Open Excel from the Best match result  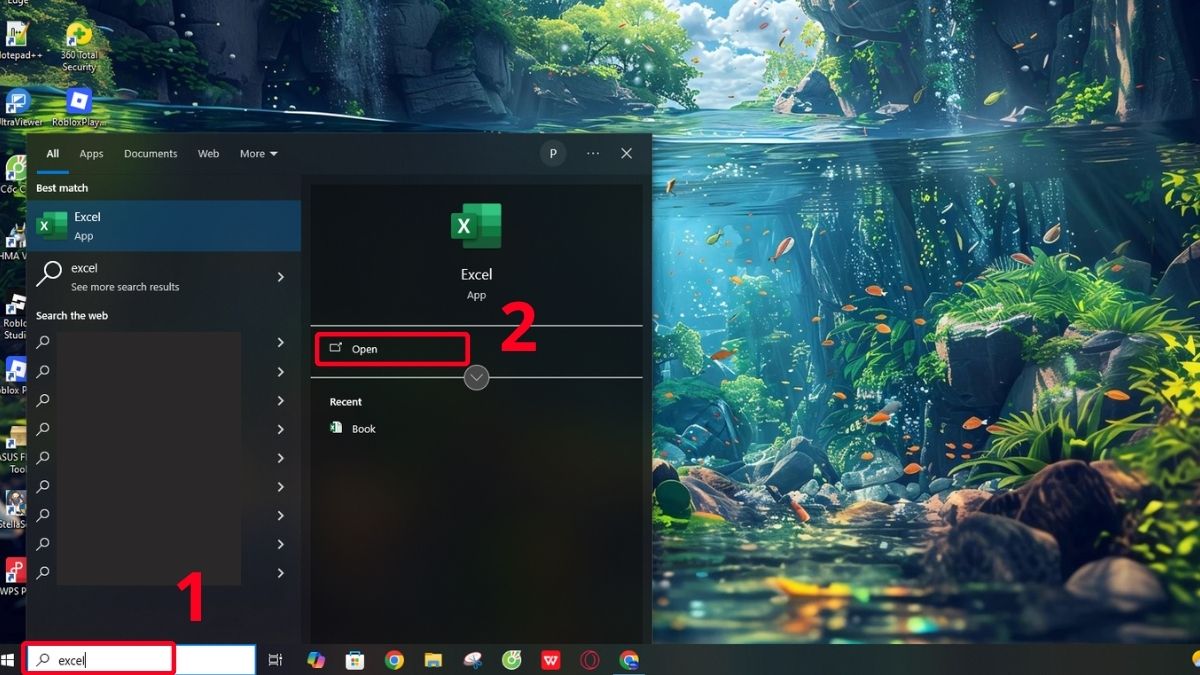click(x=163, y=226)
